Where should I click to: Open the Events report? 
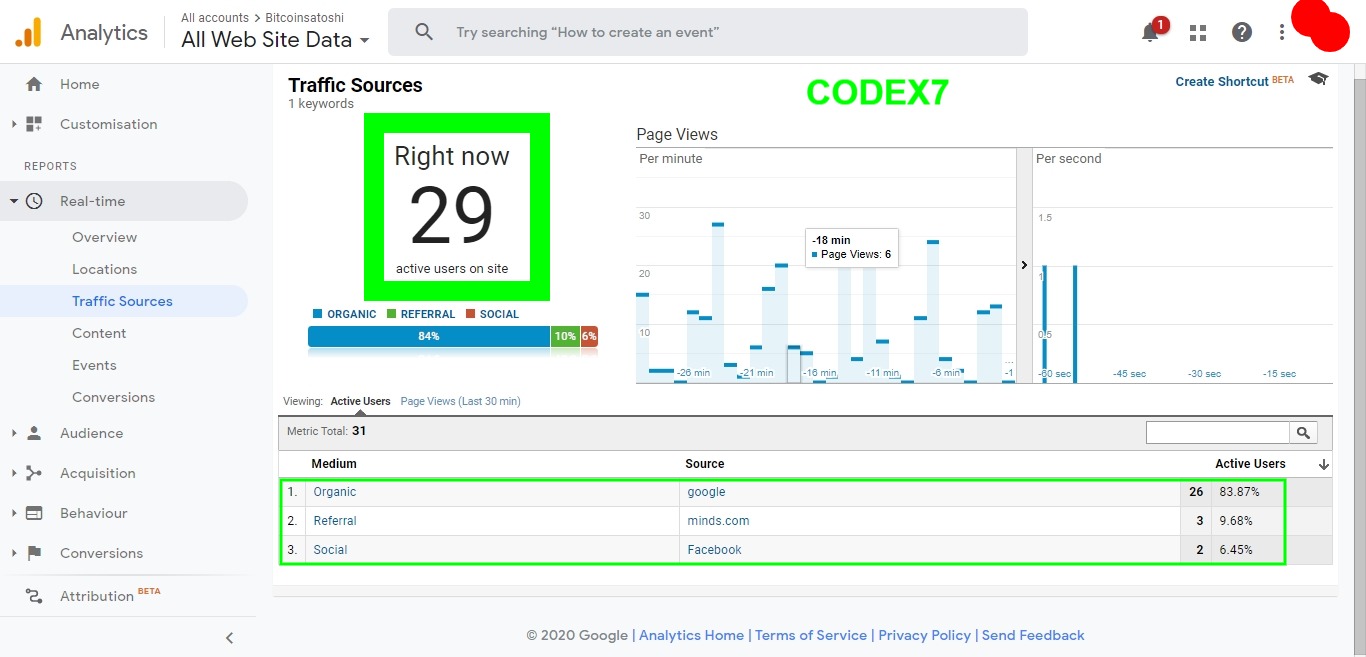pyautogui.click(x=94, y=365)
